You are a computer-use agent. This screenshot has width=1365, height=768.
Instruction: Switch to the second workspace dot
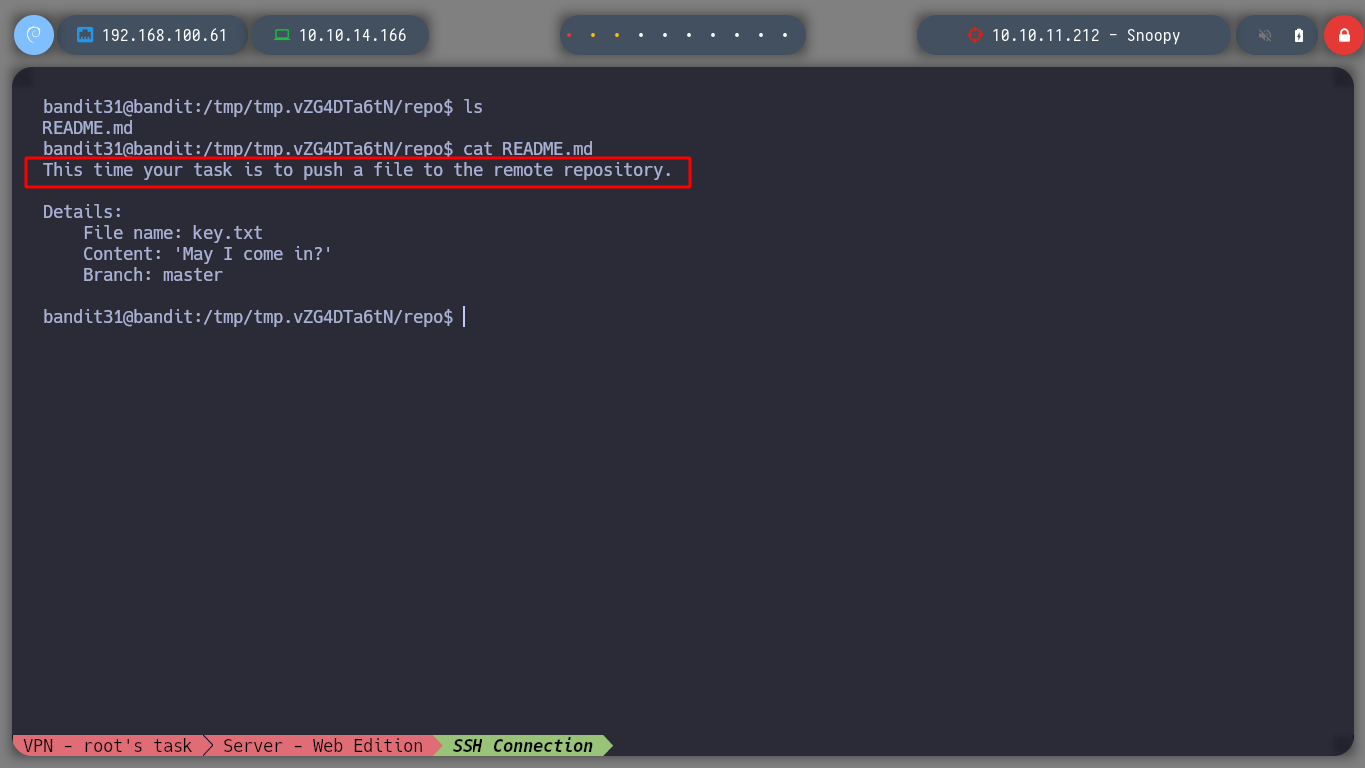click(x=593, y=35)
